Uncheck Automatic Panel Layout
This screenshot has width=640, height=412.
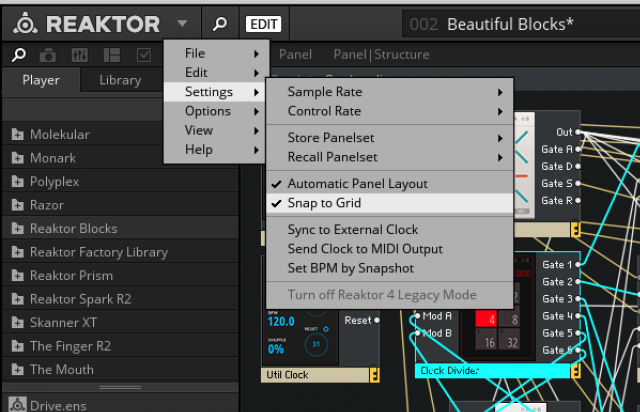(357, 184)
